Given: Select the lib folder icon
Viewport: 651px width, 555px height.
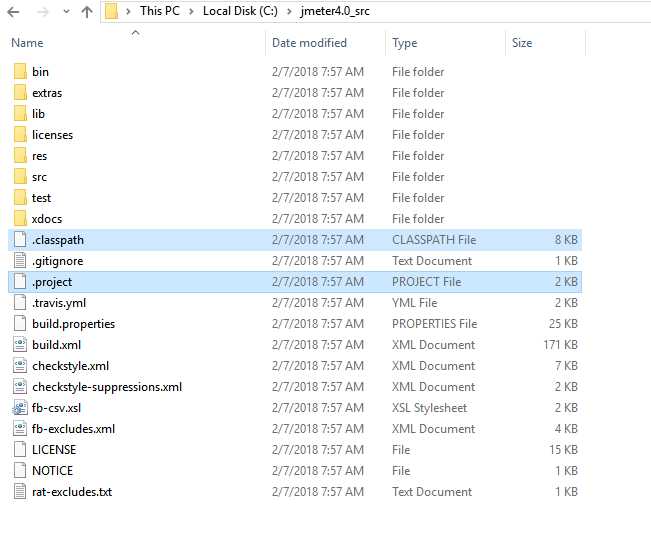Looking at the screenshot, I should [x=20, y=113].
